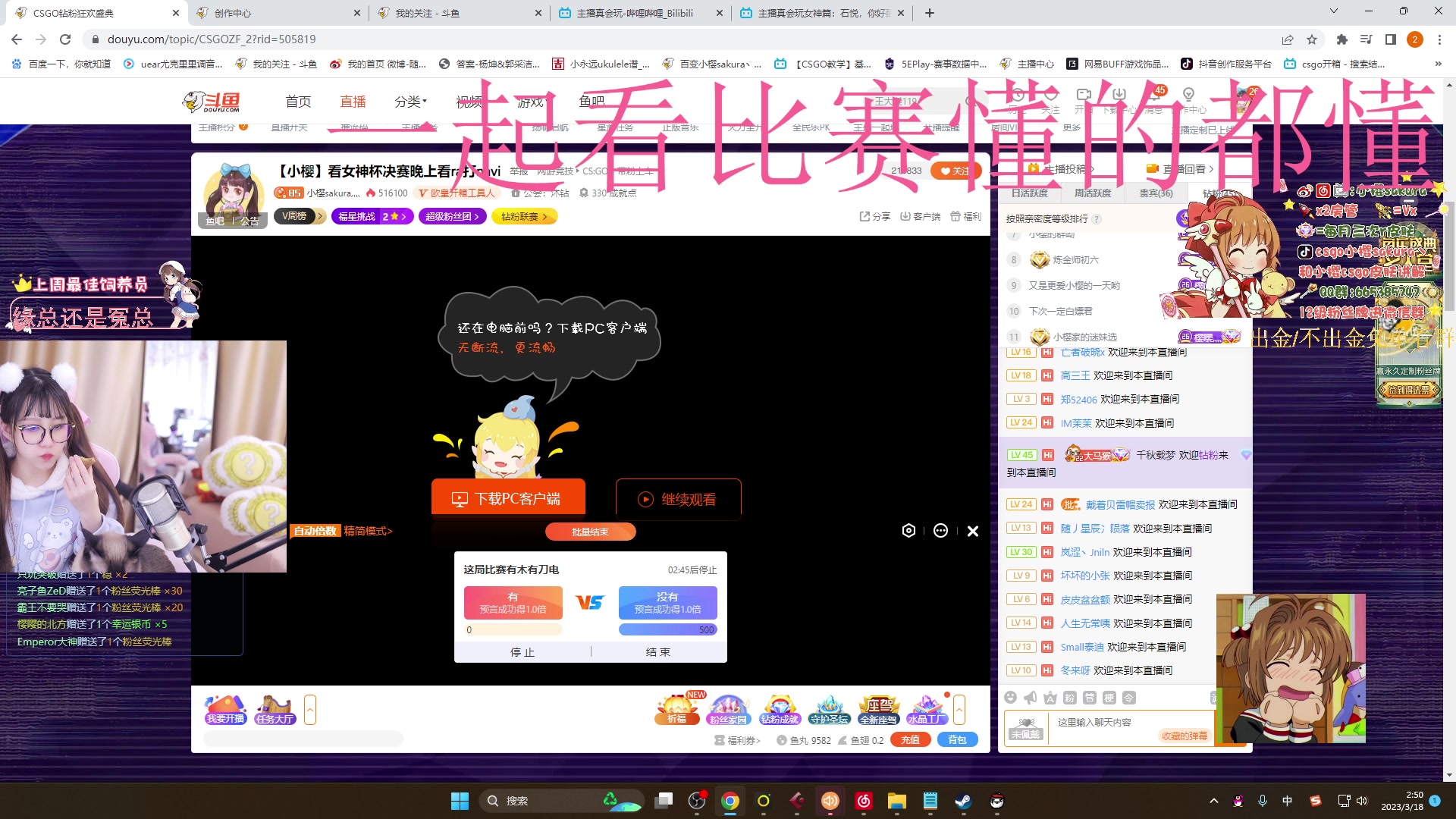Image resolution: width=1456 pixels, height=819 pixels.
Task: Click the 充值 recharge button
Action: pos(911,740)
